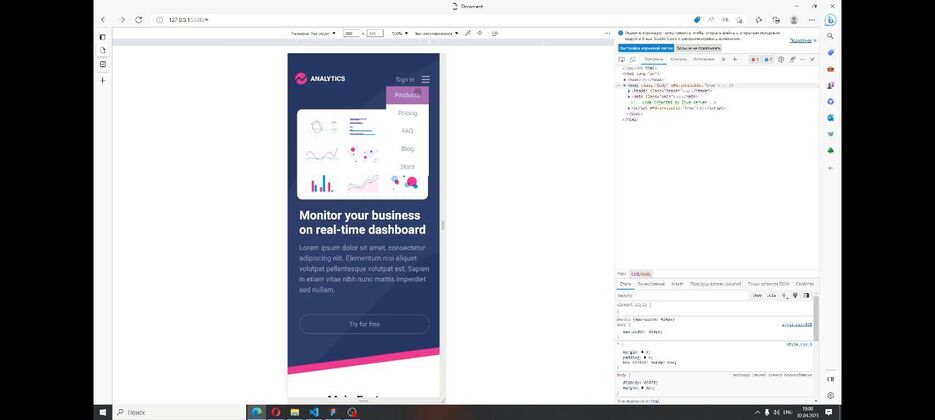This screenshot has height=420, width=935.
Task: Click the eyedropper icon in the emulation toolbar
Action: pyautogui.click(x=468, y=33)
